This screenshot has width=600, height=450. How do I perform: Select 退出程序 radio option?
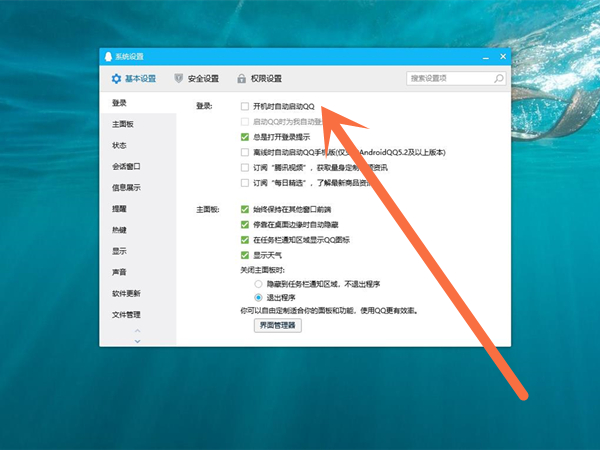coord(259,297)
